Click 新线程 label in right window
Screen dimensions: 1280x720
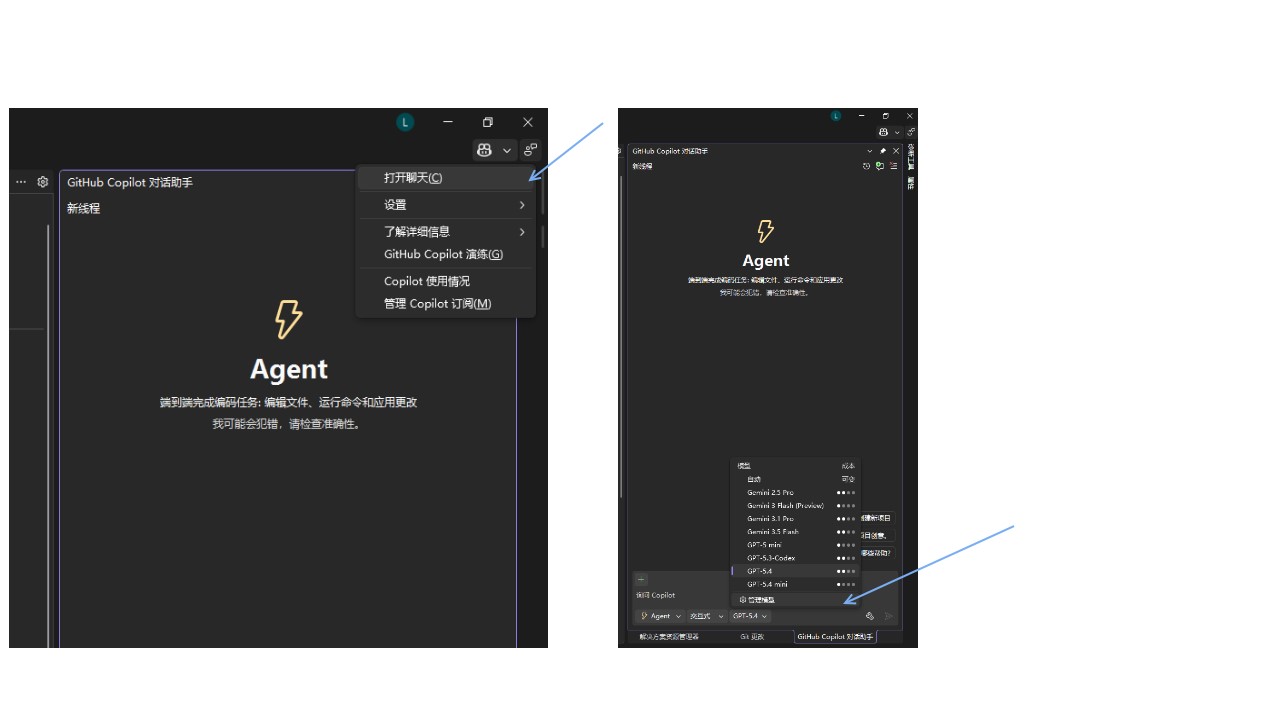pos(642,166)
